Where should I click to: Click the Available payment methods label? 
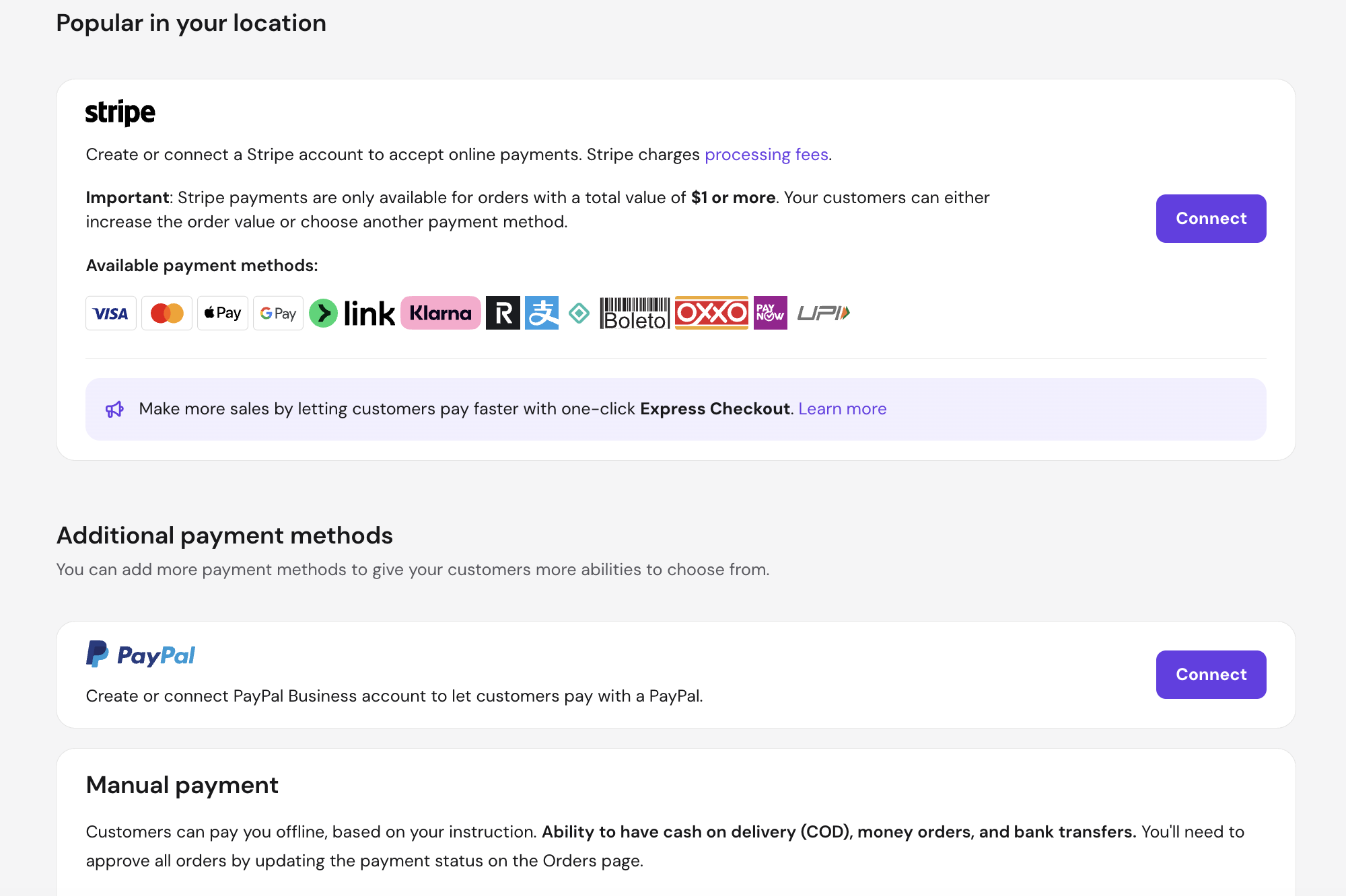click(202, 266)
